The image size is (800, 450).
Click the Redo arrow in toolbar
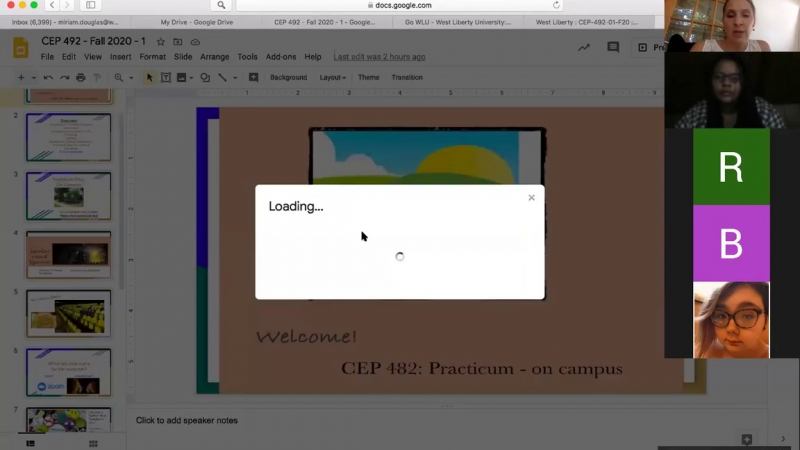(x=64, y=78)
